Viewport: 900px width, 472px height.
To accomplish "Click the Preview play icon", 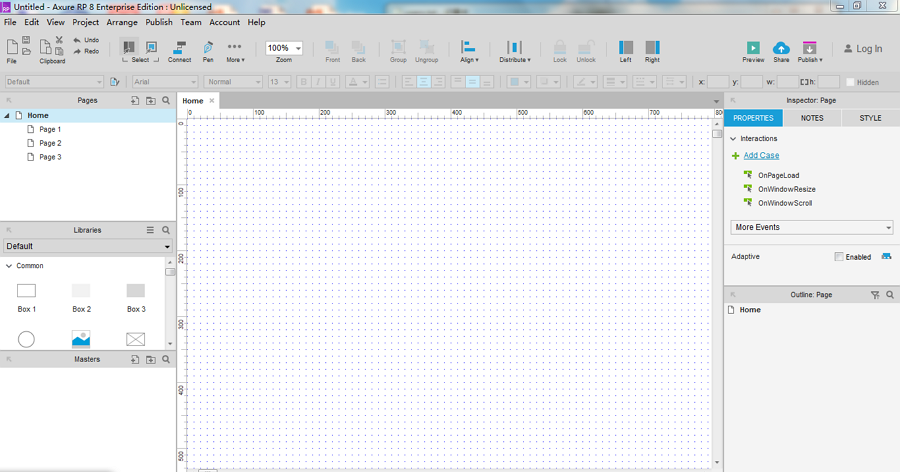I will [x=753, y=48].
